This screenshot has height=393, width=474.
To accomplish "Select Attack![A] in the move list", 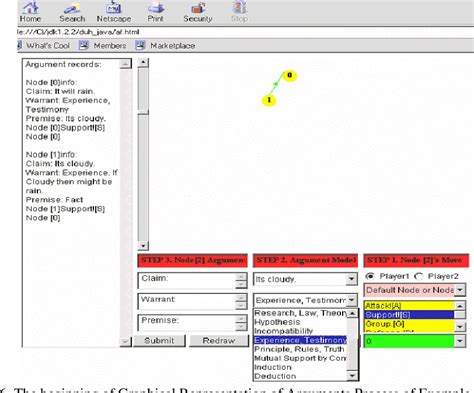I will click(x=409, y=305).
